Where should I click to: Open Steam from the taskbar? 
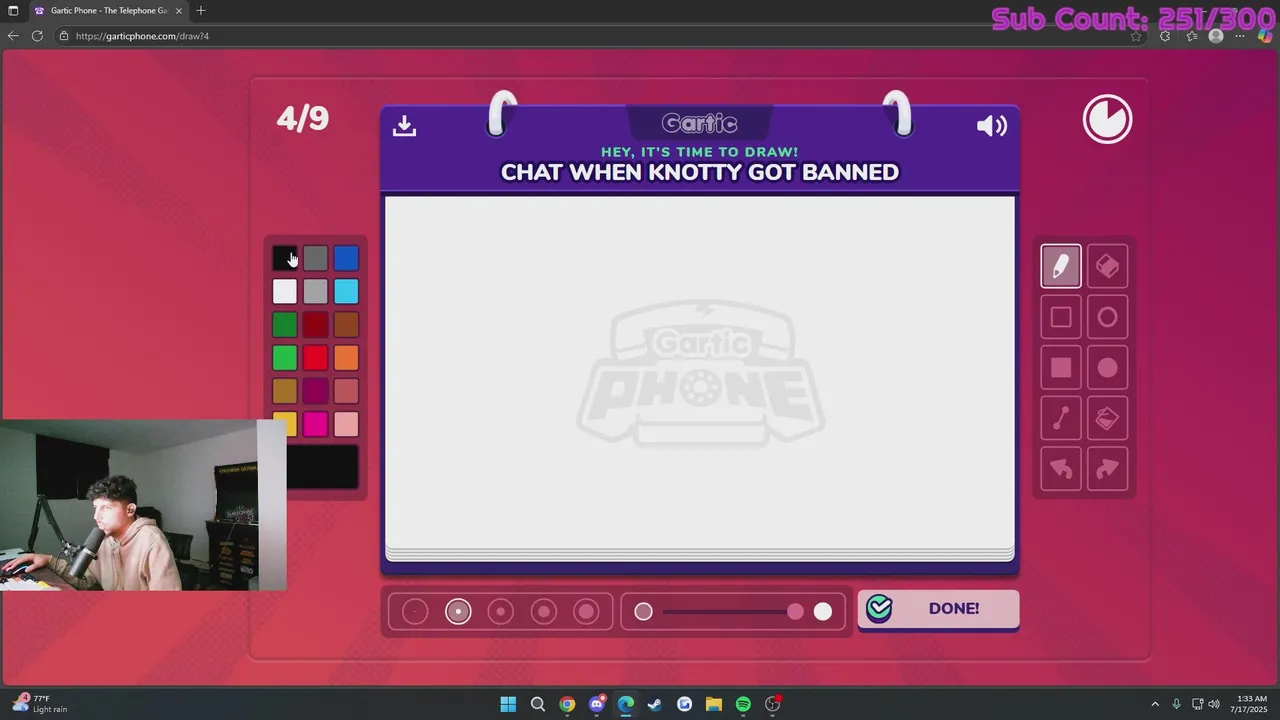(655, 704)
